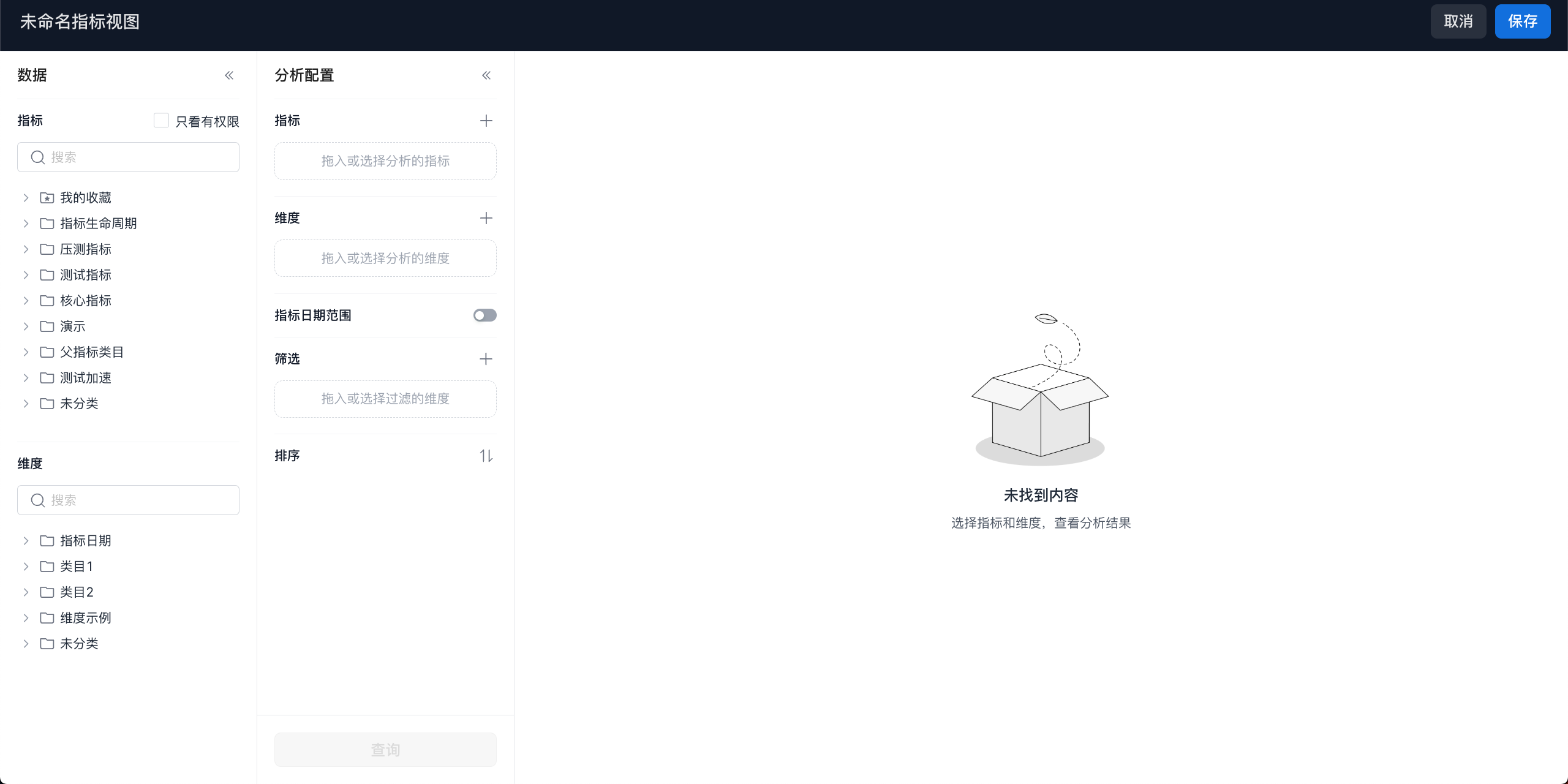This screenshot has height=784, width=1568.
Task: Click the 取消 button
Action: (1458, 21)
